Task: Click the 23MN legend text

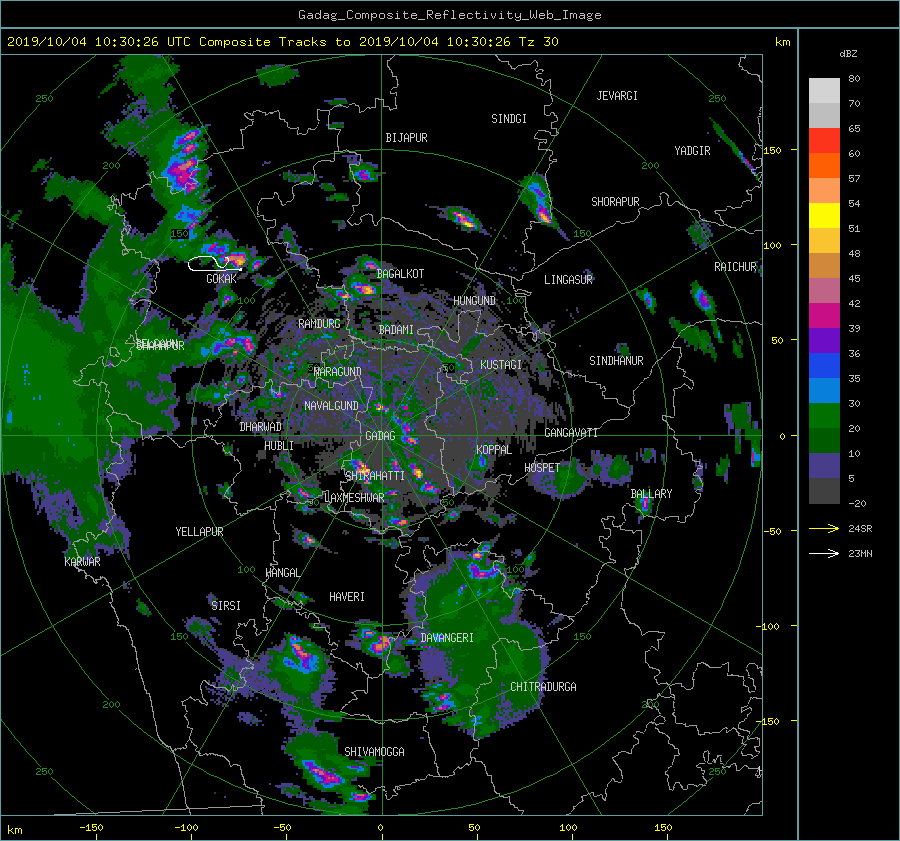Action: pyautogui.click(x=860, y=553)
